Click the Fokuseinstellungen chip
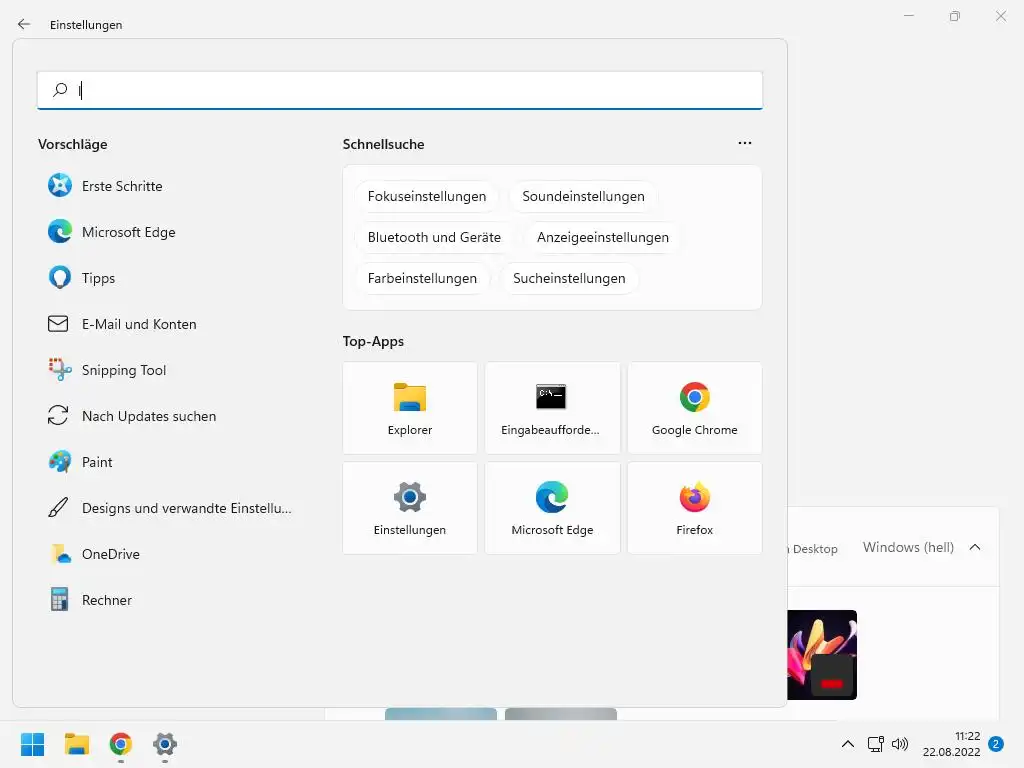 (x=426, y=197)
